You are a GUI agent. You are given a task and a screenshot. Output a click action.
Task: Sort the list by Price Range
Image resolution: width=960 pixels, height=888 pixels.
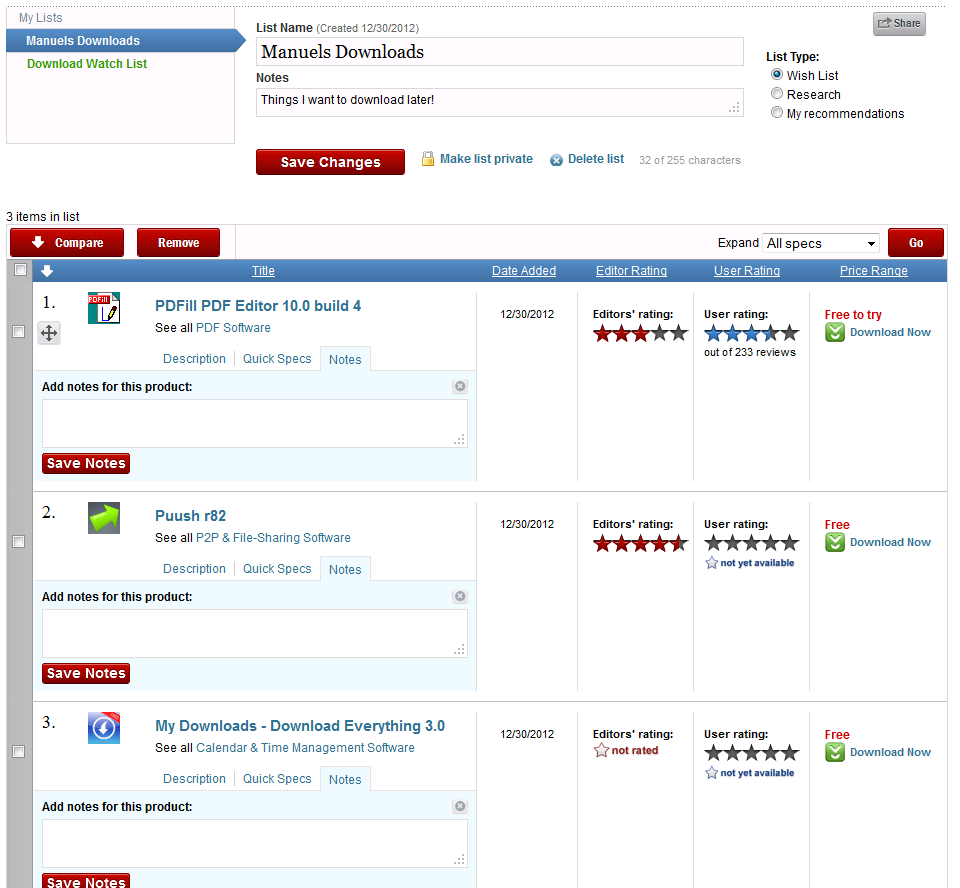(874, 271)
